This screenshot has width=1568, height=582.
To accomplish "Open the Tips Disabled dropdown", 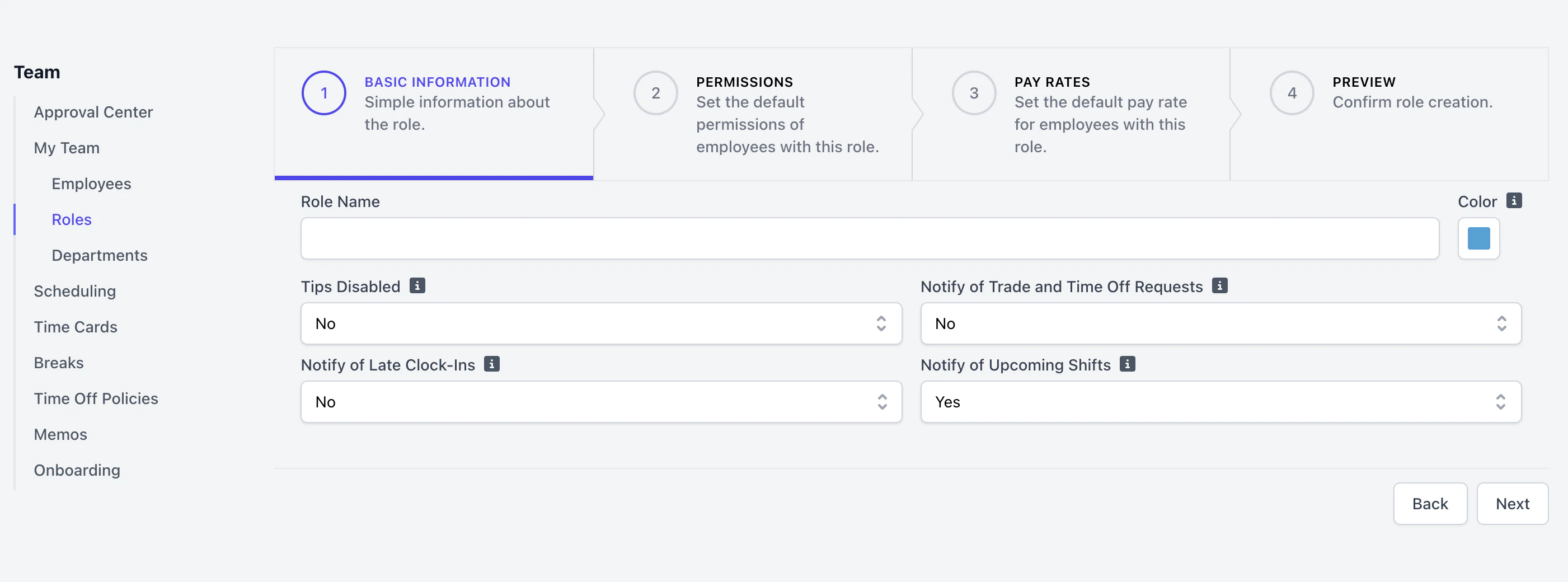I will click(601, 323).
